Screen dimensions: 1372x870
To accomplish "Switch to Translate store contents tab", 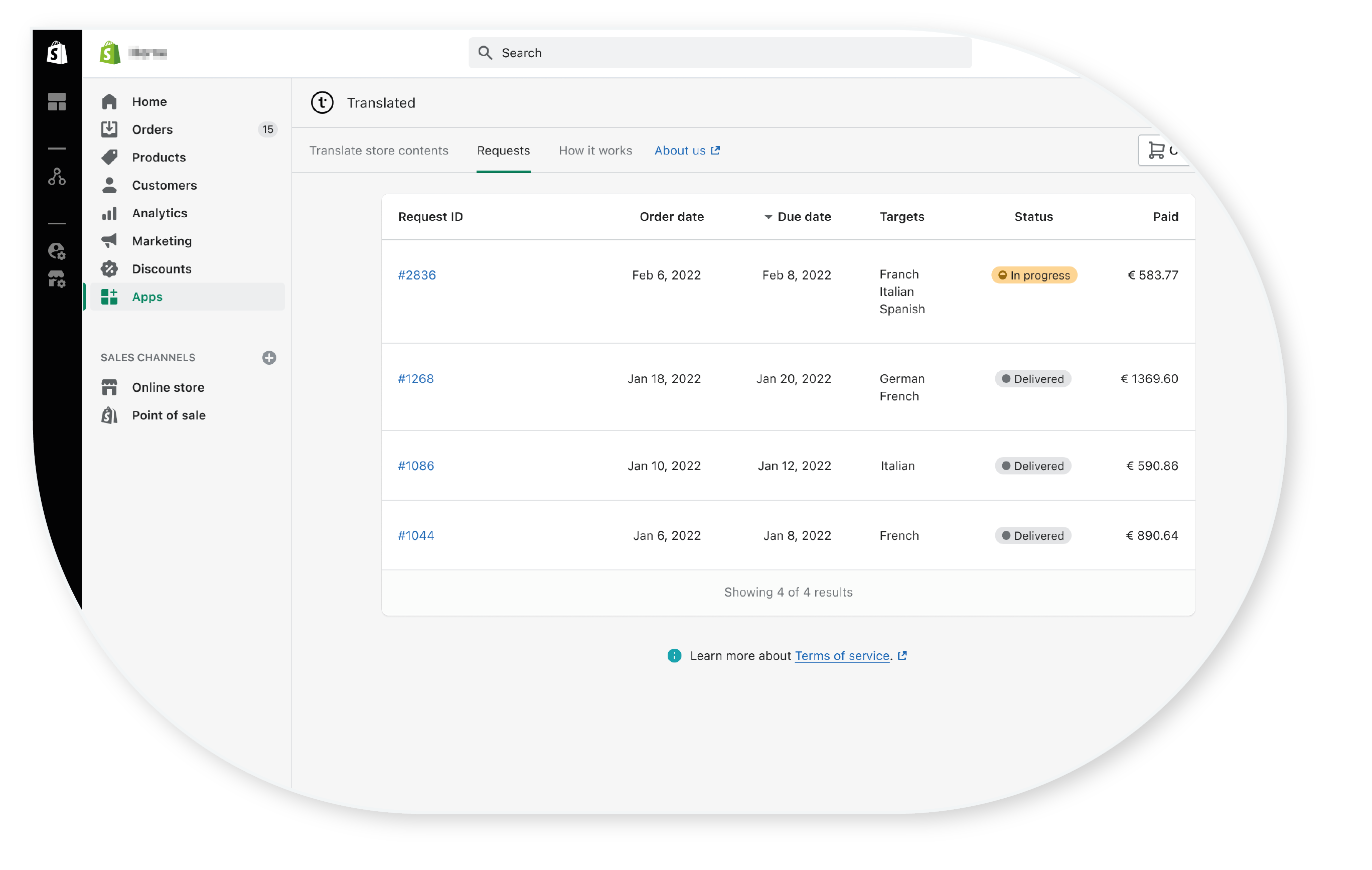I will 379,151.
